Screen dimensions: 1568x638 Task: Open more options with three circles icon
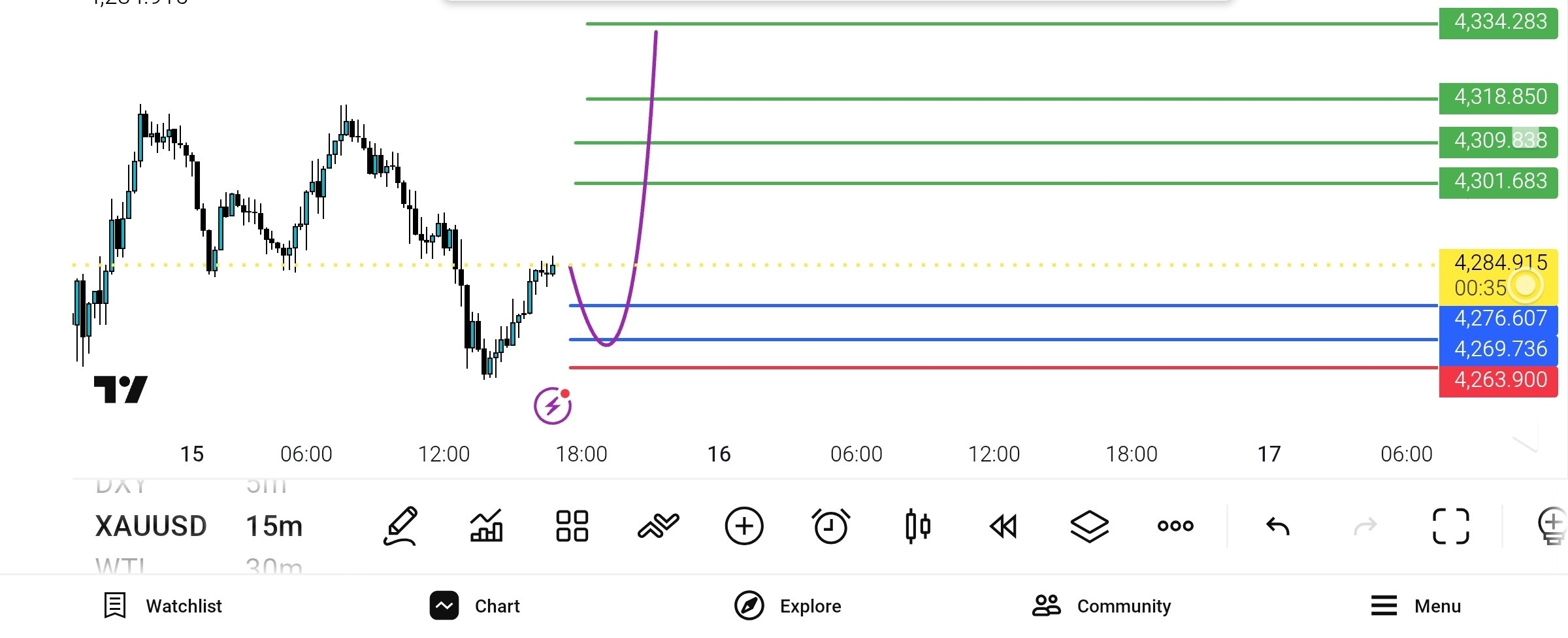(x=1175, y=526)
